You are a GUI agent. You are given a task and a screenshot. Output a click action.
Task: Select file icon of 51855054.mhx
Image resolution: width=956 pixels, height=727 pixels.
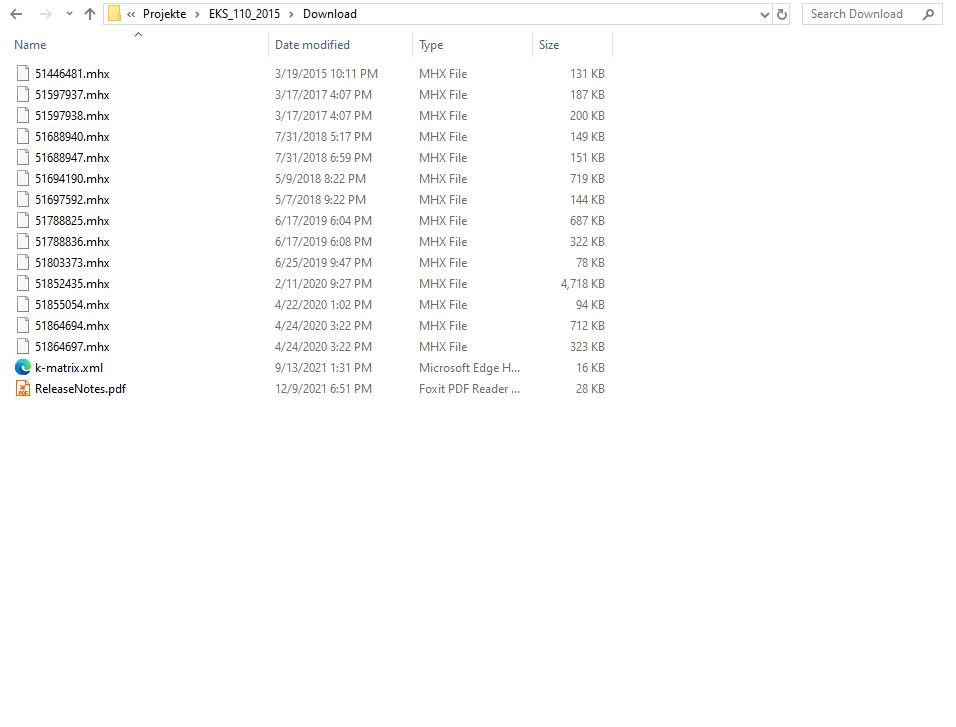(x=23, y=305)
